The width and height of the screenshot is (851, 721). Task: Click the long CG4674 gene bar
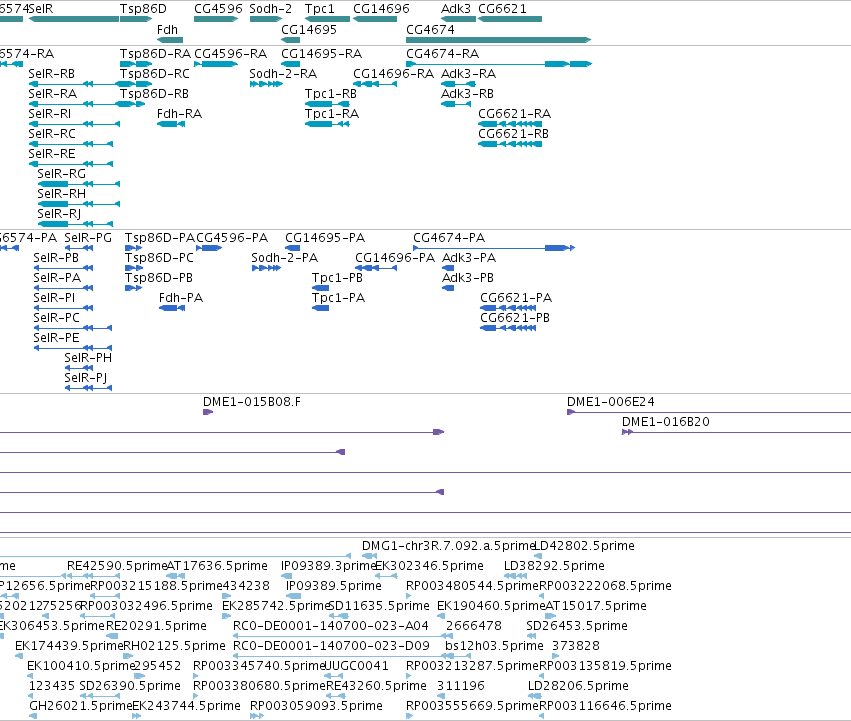[x=498, y=40]
